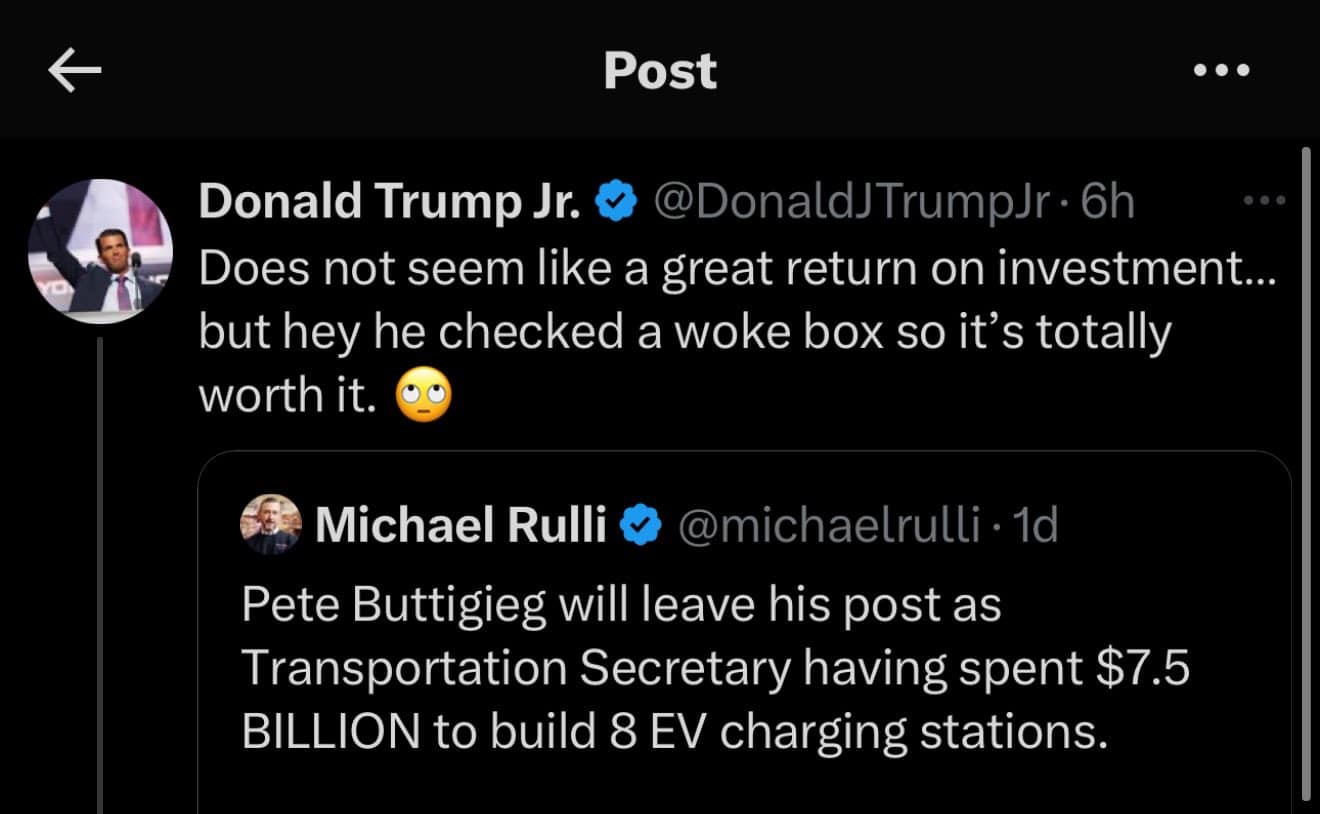Click the 6h post timestamp
This screenshot has height=814, width=1320.
click(1108, 203)
